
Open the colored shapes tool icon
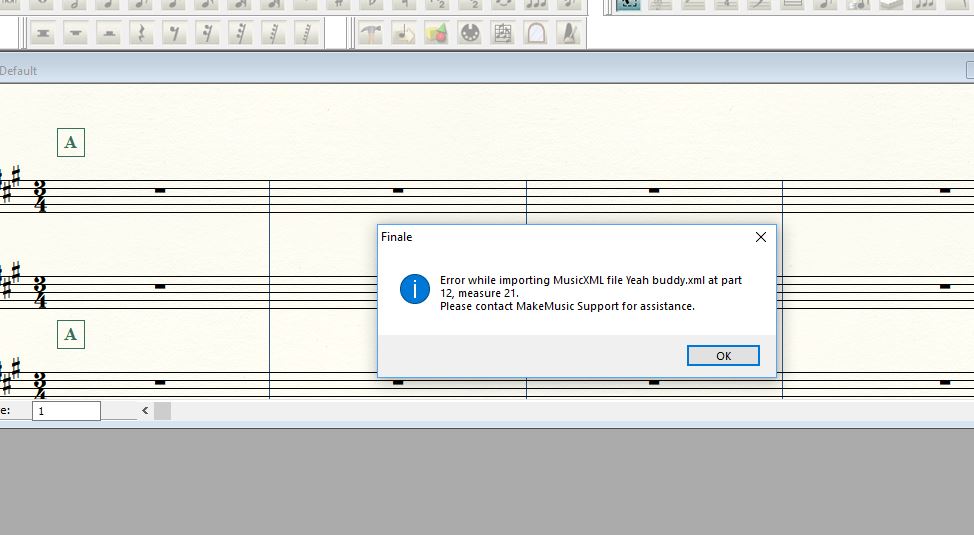tap(437, 34)
